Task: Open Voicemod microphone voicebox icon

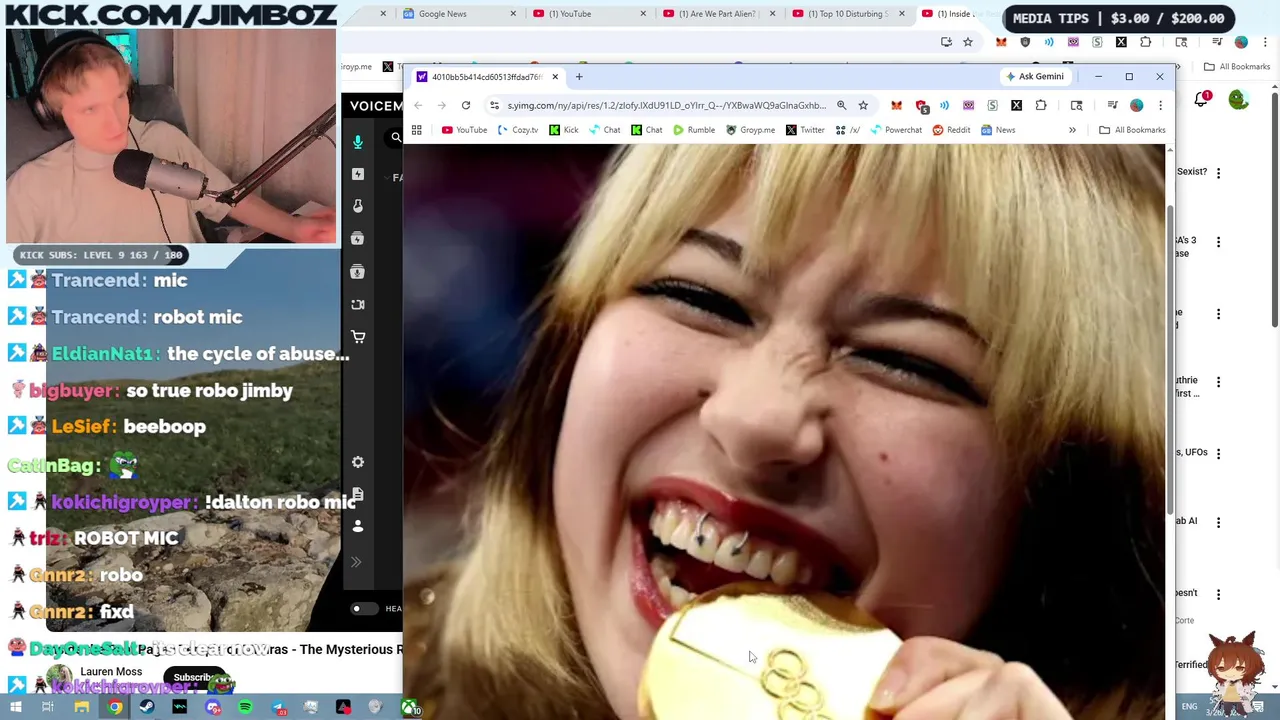Action: tap(358, 141)
